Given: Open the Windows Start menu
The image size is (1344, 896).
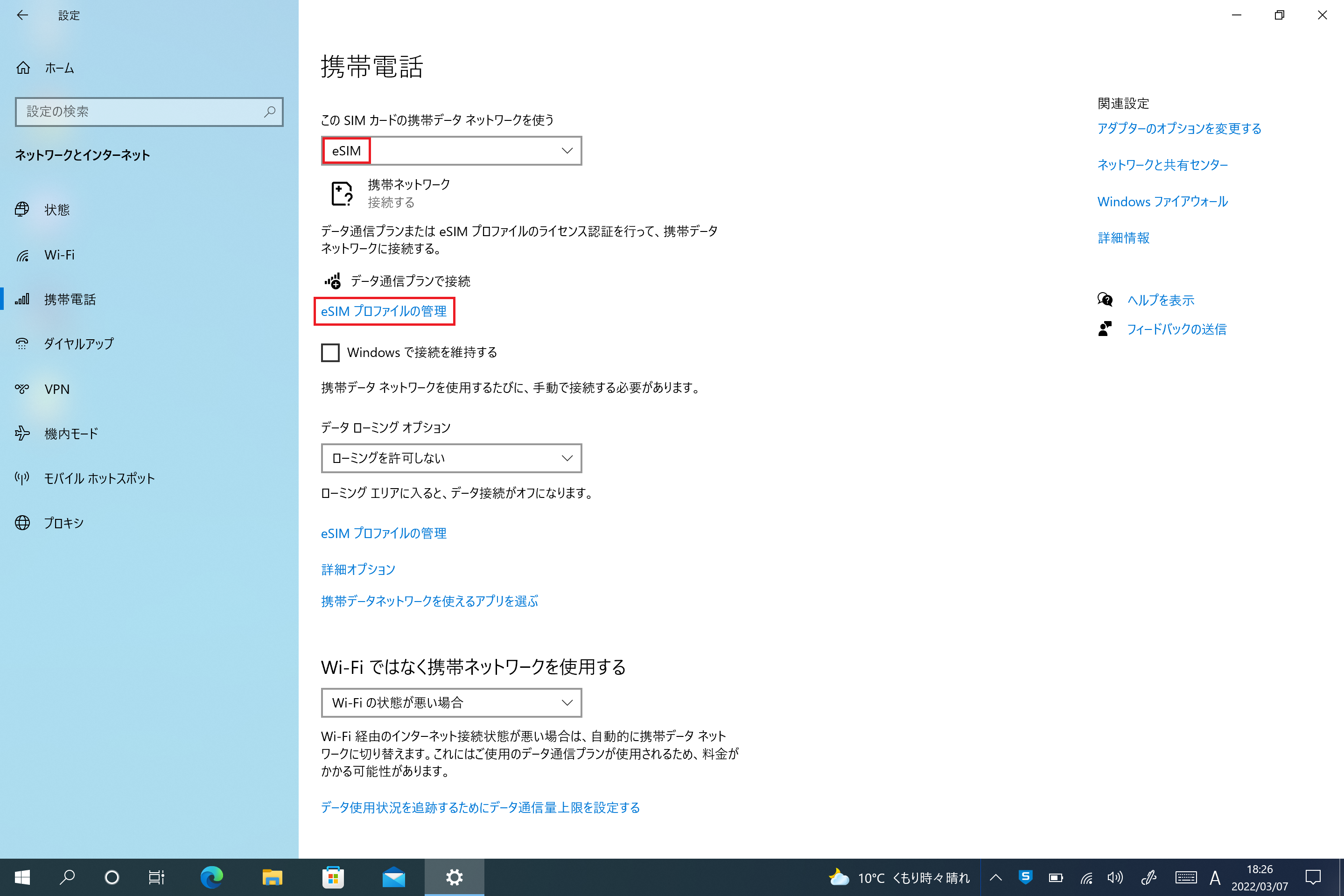Looking at the screenshot, I should click(x=22, y=877).
